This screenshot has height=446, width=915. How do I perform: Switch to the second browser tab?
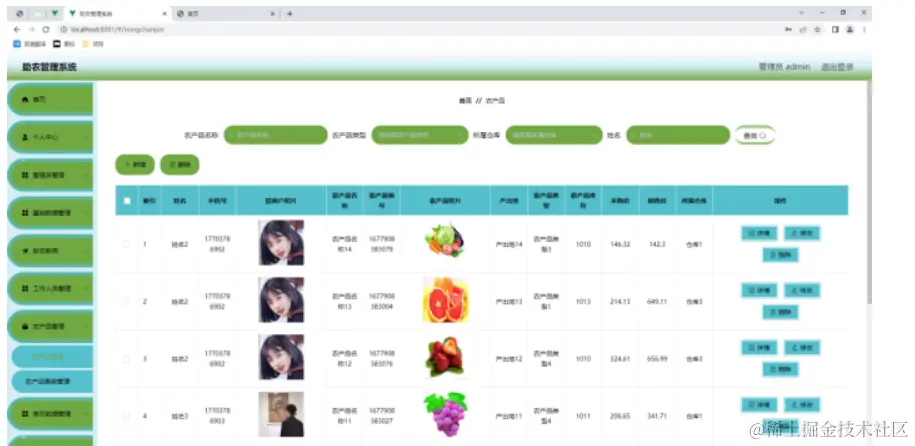tap(225, 13)
